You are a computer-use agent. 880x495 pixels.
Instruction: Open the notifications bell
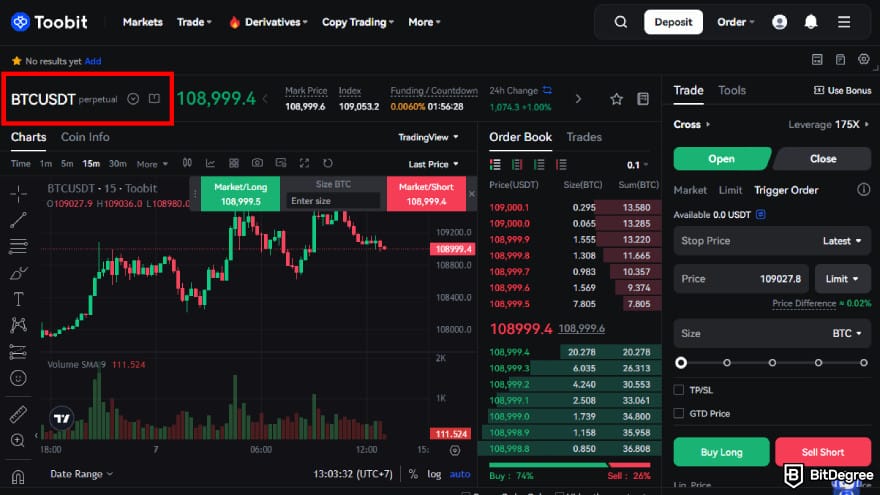[811, 22]
